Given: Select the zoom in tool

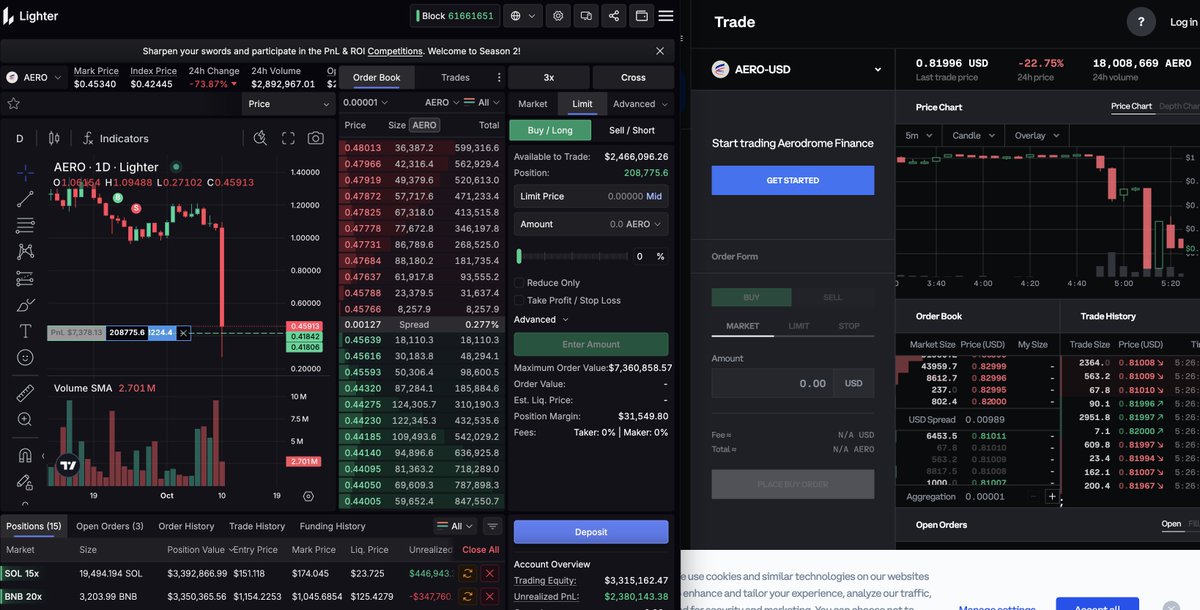Looking at the screenshot, I should 25,420.
